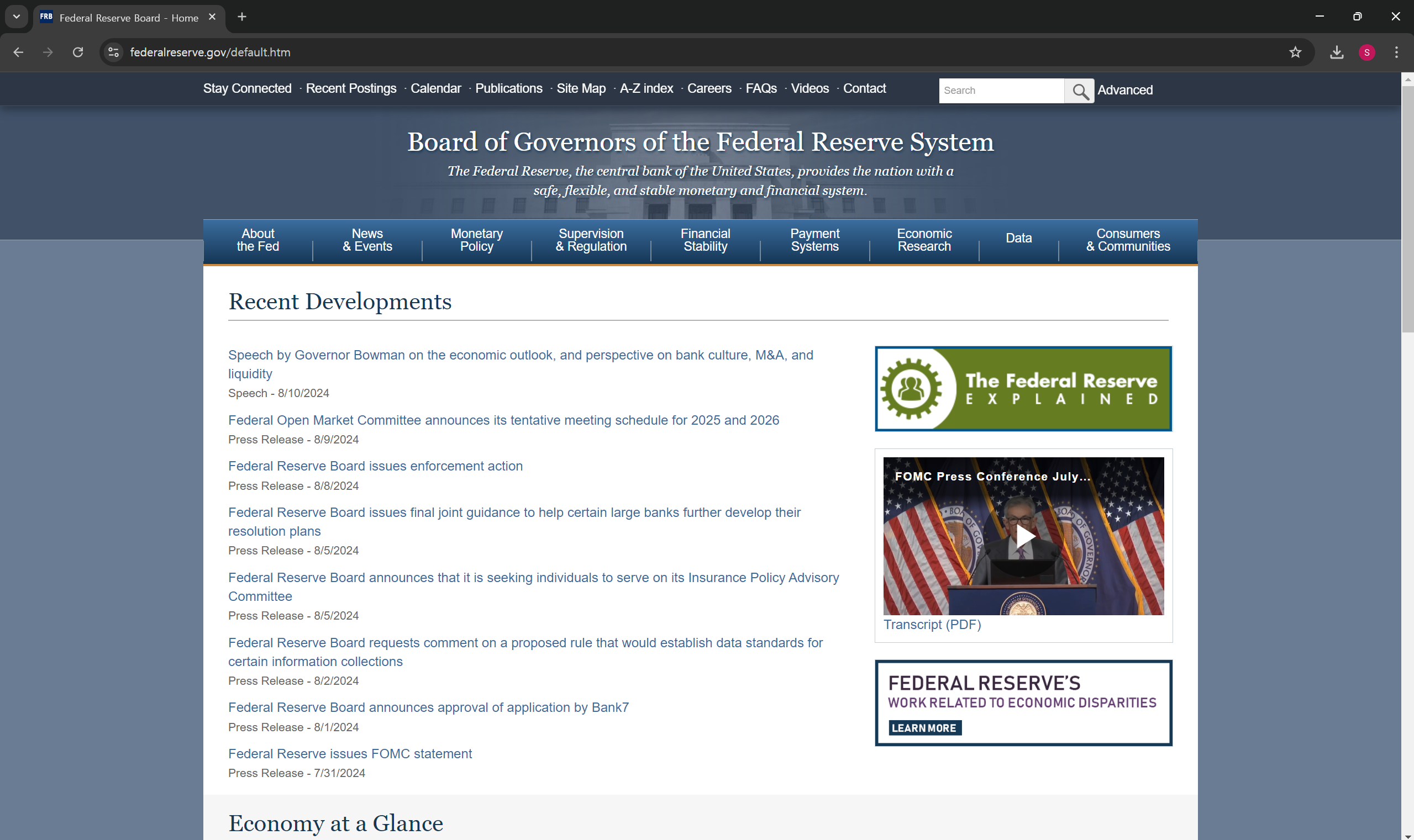Click the "Press Release - 7/31/2024" text
1414x840 pixels.
coord(297,773)
